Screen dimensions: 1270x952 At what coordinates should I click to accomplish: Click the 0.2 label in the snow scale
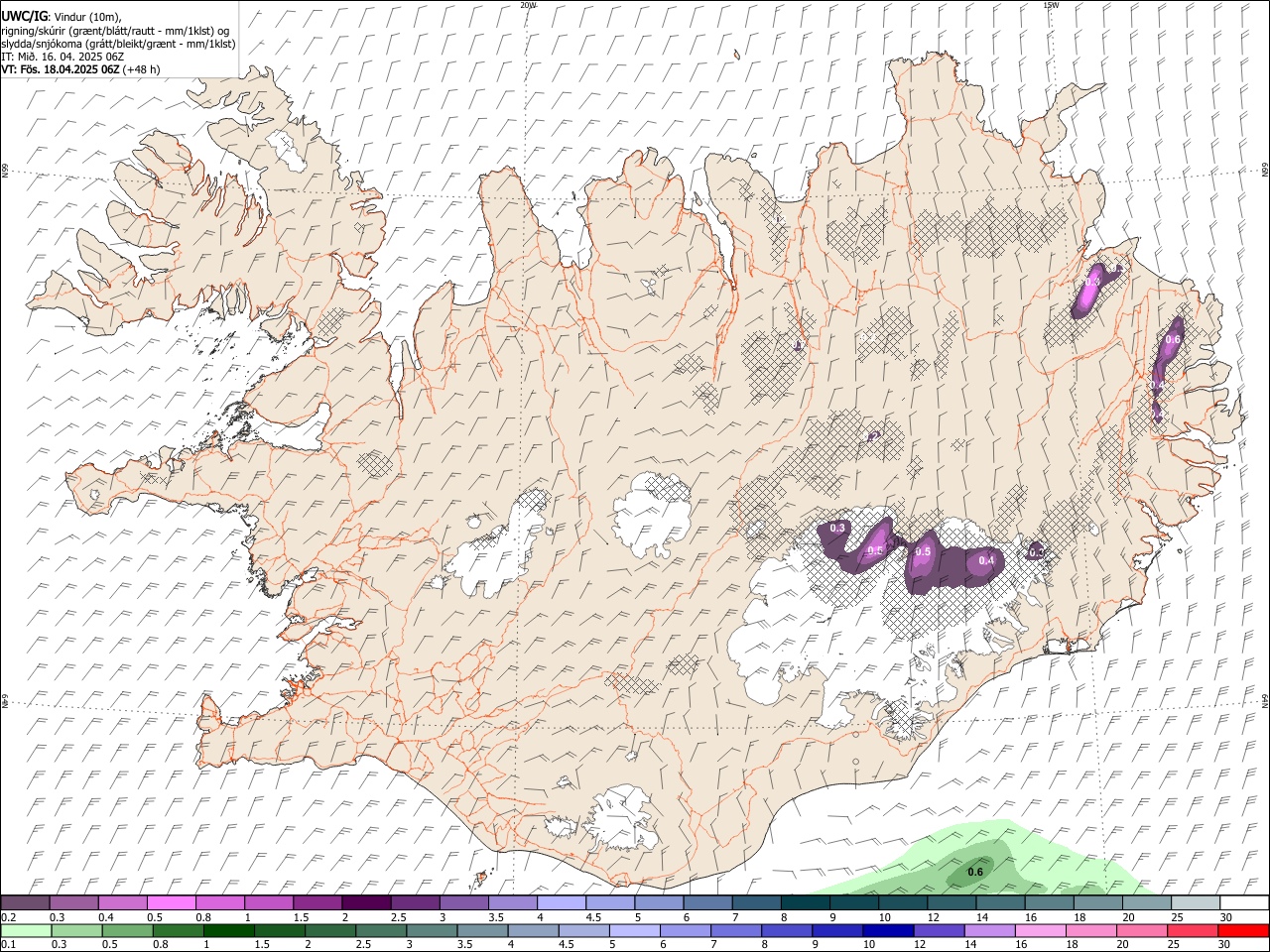9,917
